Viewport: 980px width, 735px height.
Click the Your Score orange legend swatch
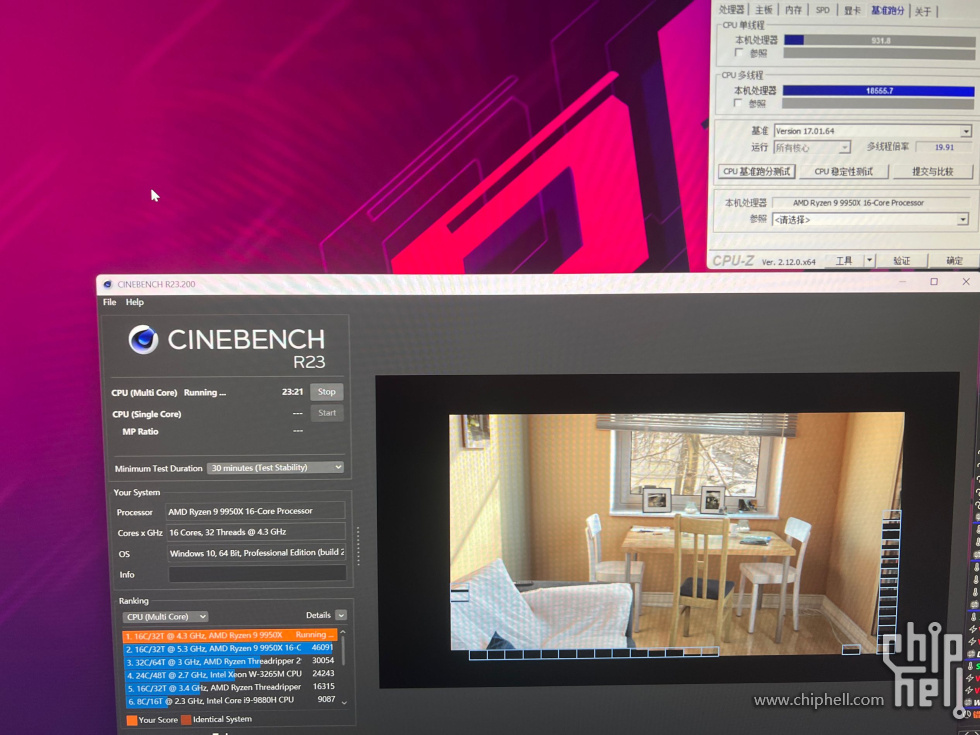tap(131, 720)
